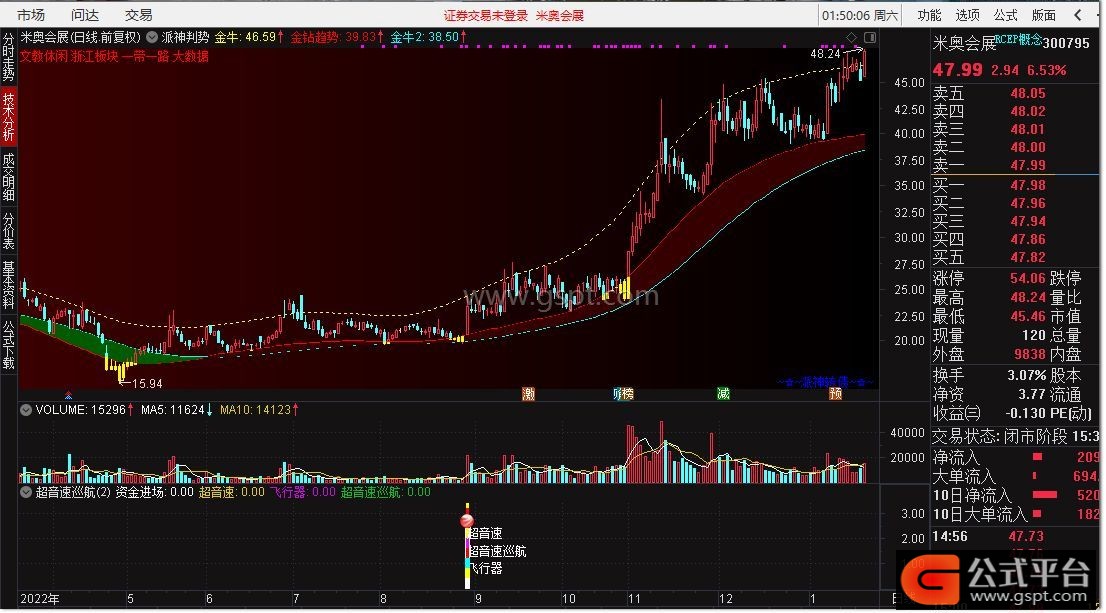Click the 金牛: 46.59 indicator value
The height and width of the screenshot is (613, 1106).
coord(249,37)
